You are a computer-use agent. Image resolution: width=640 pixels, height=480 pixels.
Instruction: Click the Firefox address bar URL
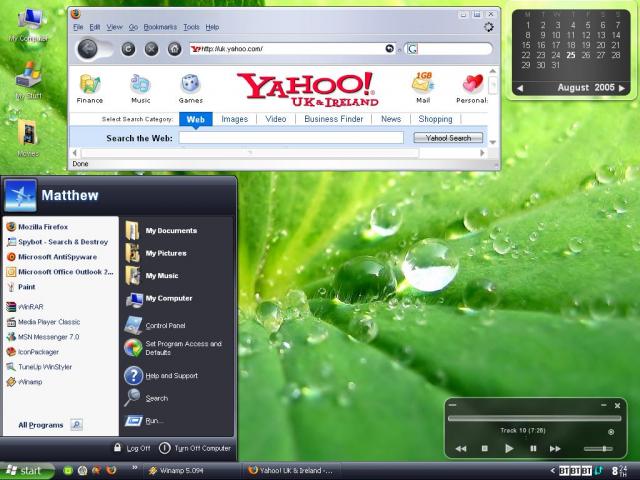(287, 49)
